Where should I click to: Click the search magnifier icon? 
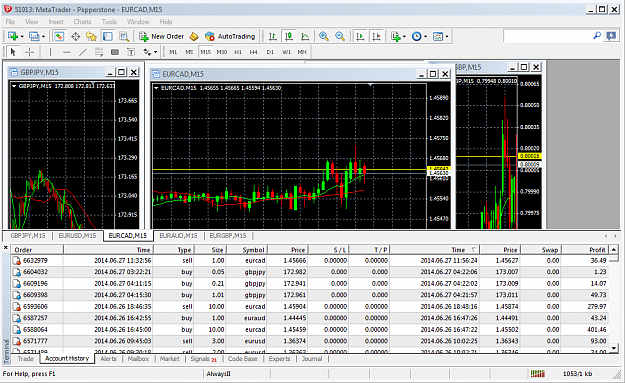coord(597,36)
